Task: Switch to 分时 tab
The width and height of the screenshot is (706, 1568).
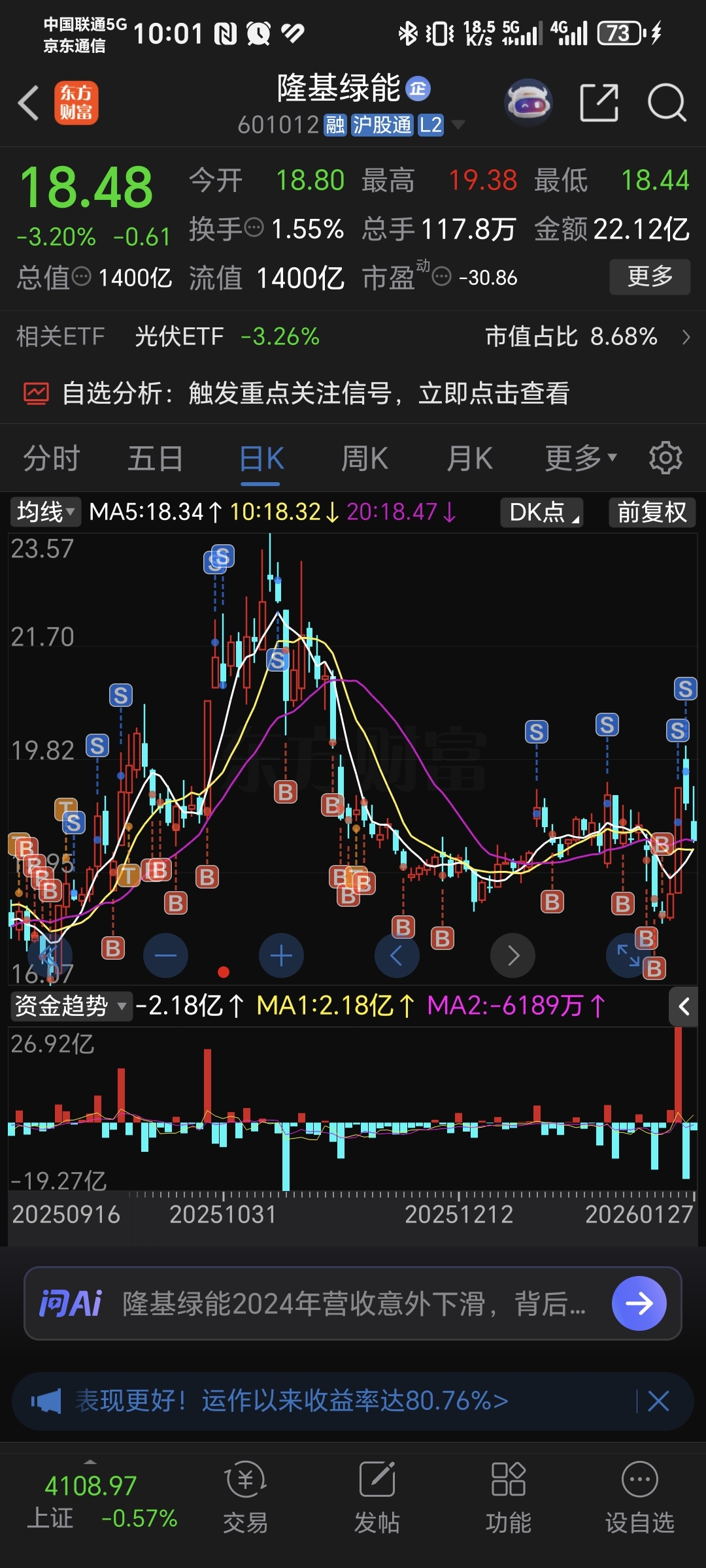Action: point(52,458)
